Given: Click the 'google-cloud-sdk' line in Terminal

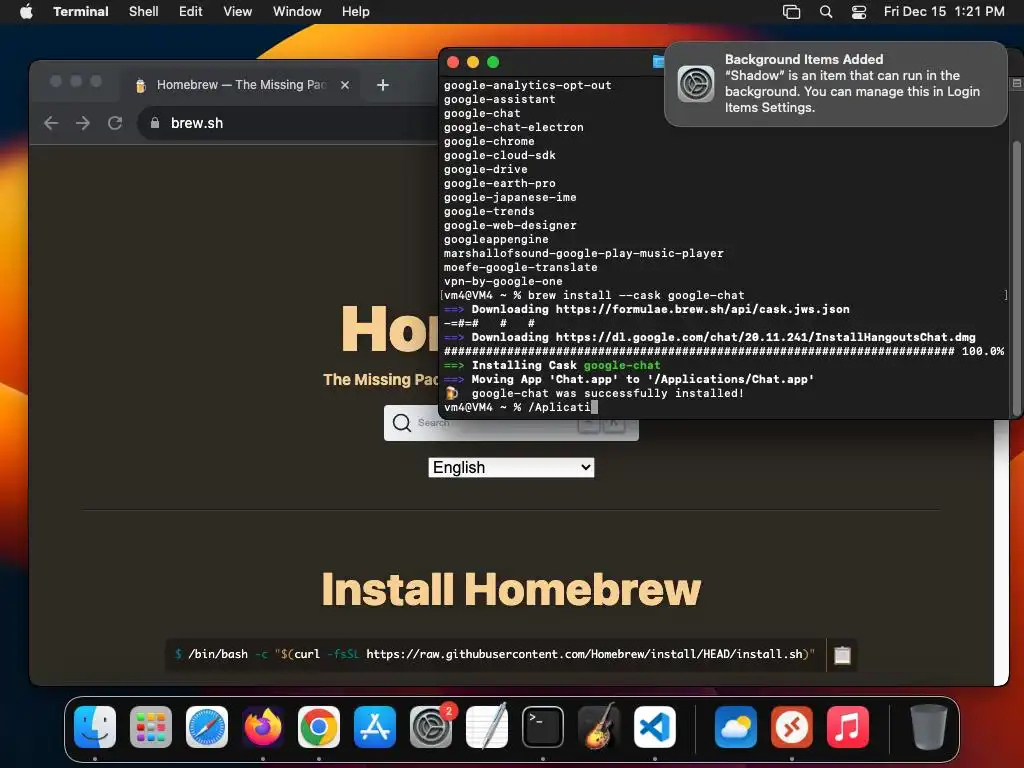Looking at the screenshot, I should coord(500,155).
